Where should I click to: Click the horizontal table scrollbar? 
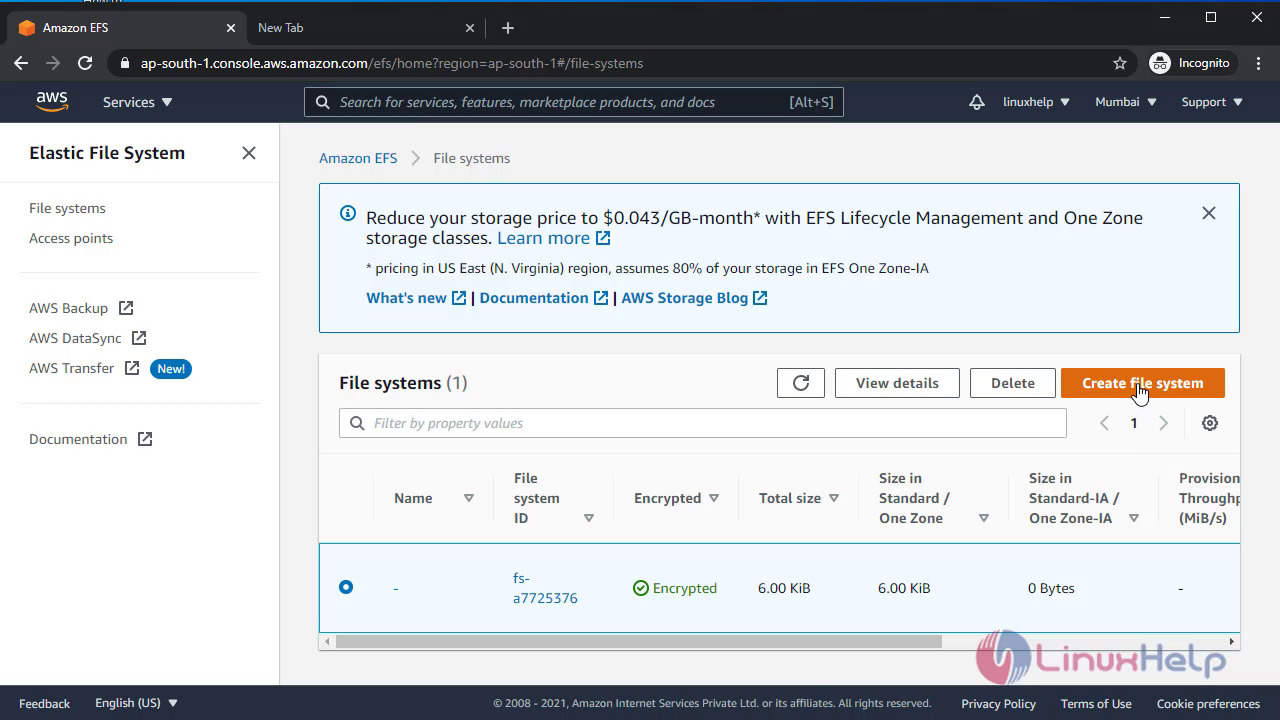pyautogui.click(x=639, y=641)
